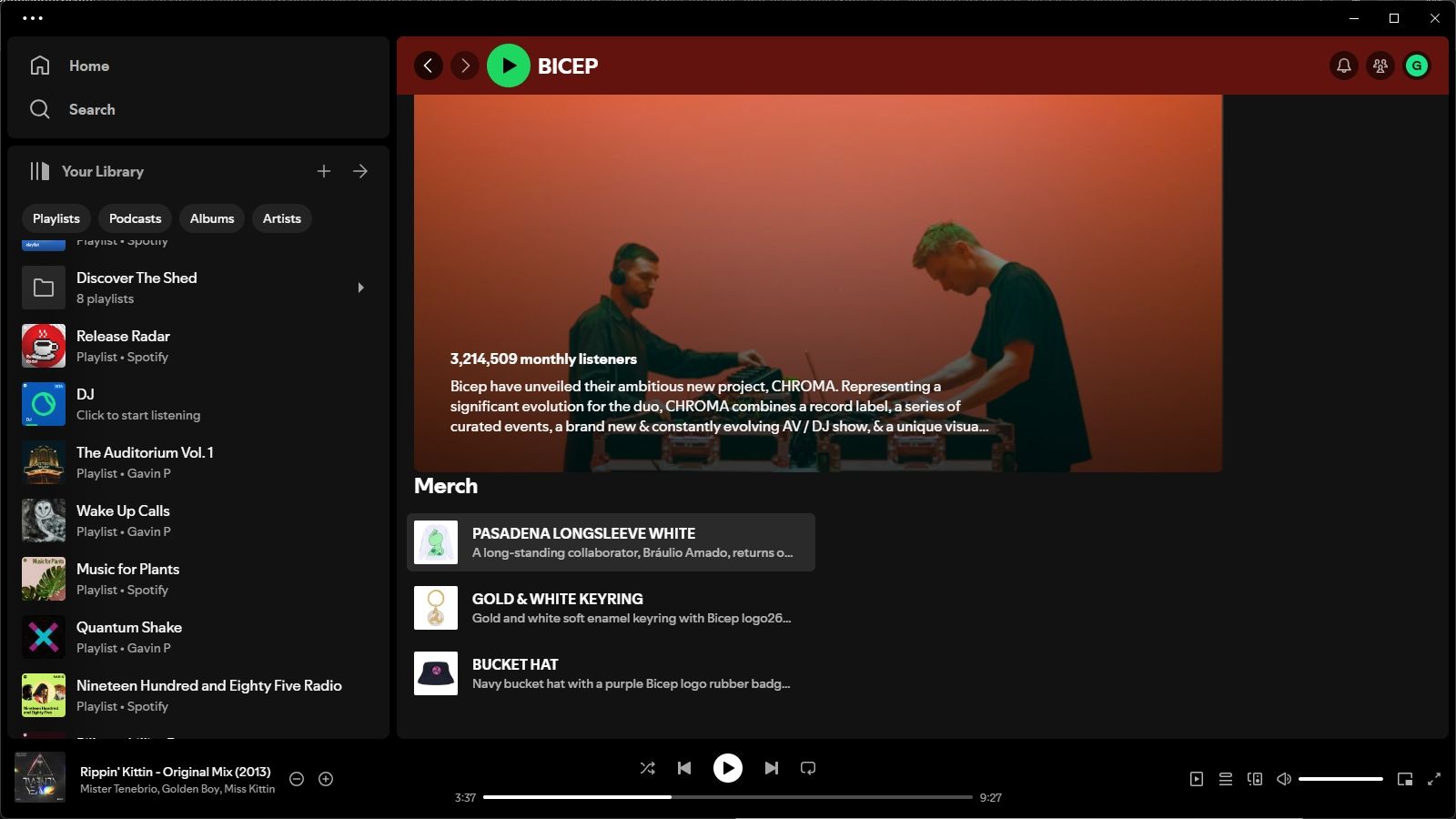
Task: Open Rippin' Kittin track title
Action: tap(175, 772)
